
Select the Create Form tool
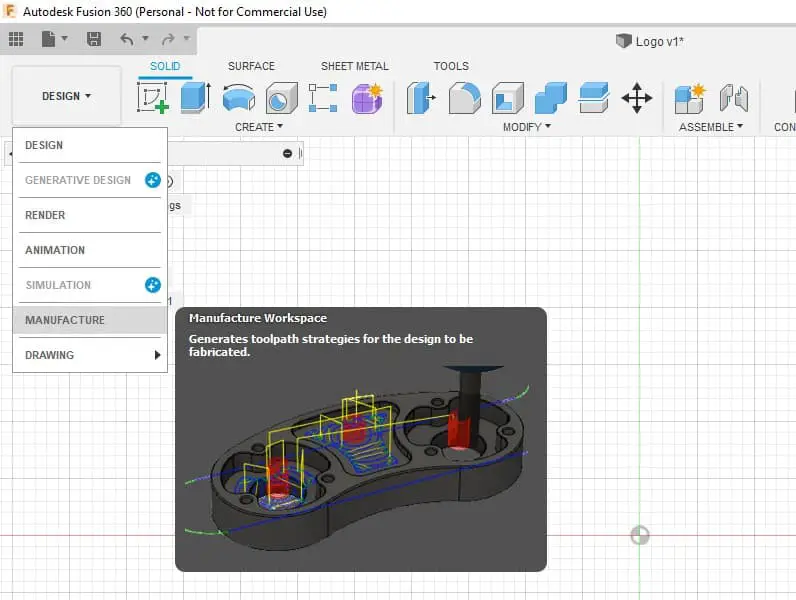click(367, 97)
